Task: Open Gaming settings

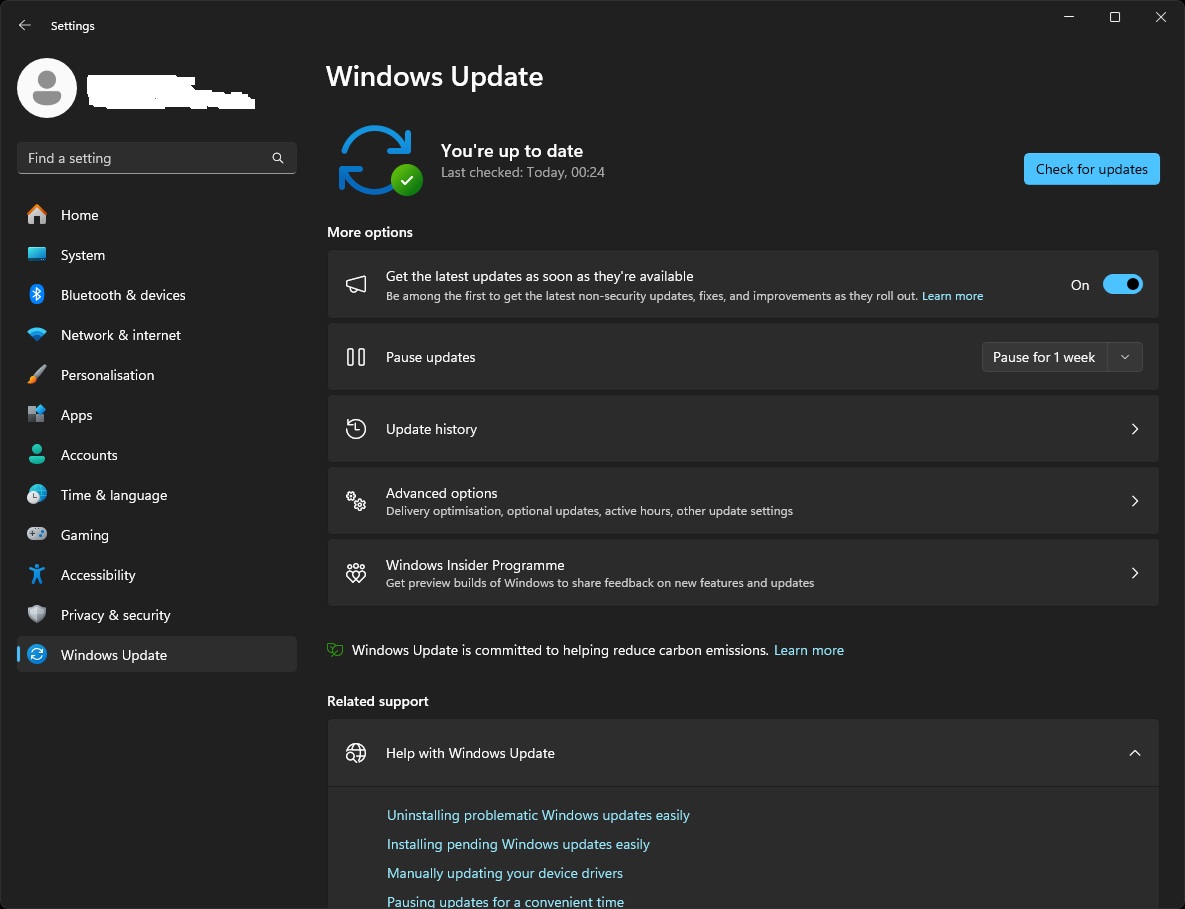Action: 156,535
